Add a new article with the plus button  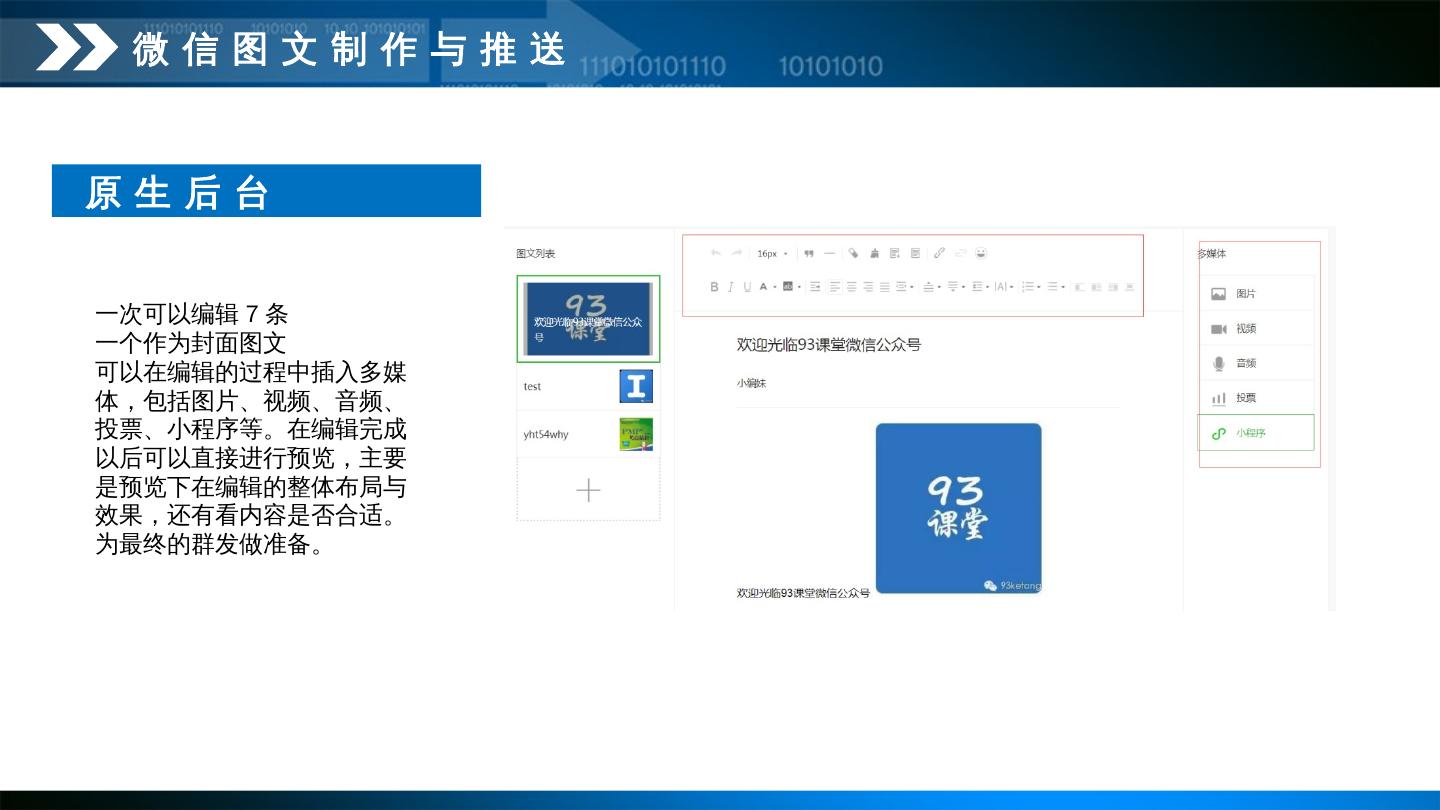tap(588, 490)
